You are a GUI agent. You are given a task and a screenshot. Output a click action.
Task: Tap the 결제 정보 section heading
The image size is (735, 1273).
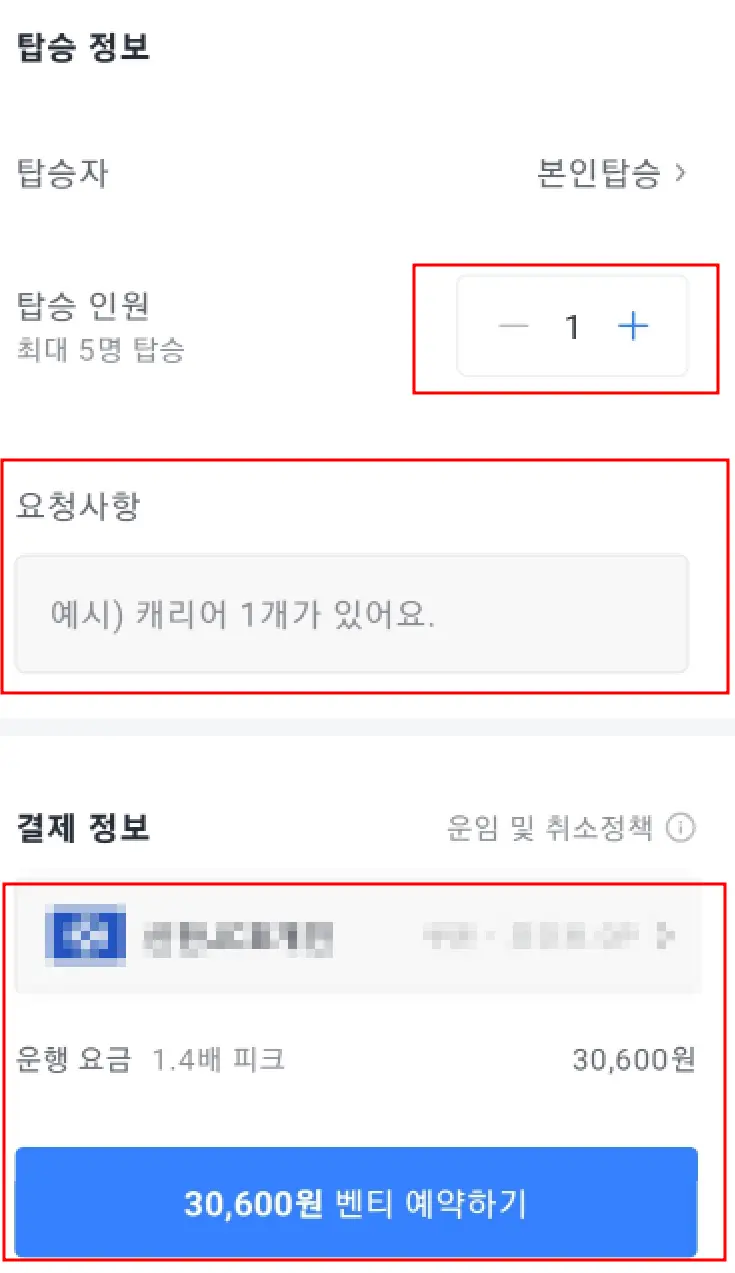83,827
